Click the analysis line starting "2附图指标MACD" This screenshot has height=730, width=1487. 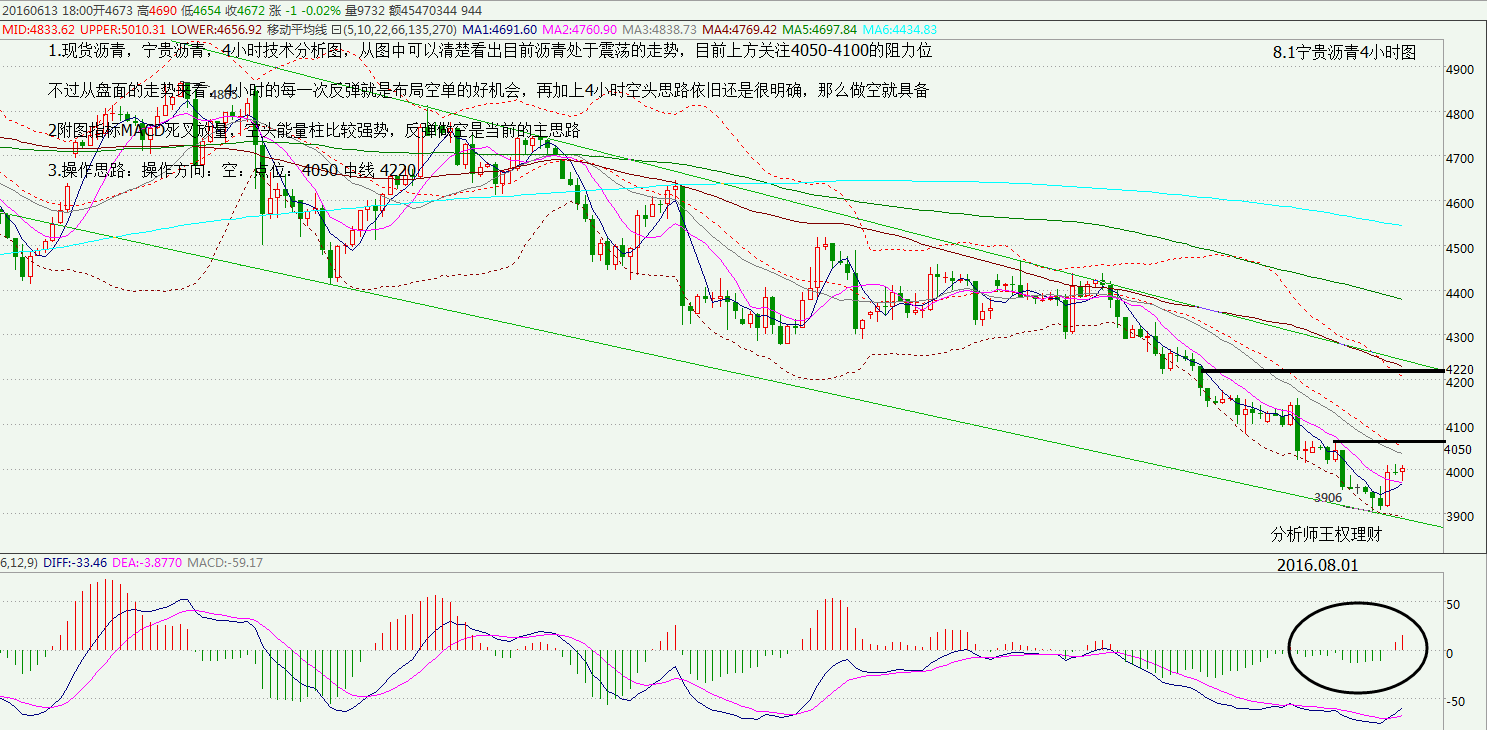pos(314,130)
